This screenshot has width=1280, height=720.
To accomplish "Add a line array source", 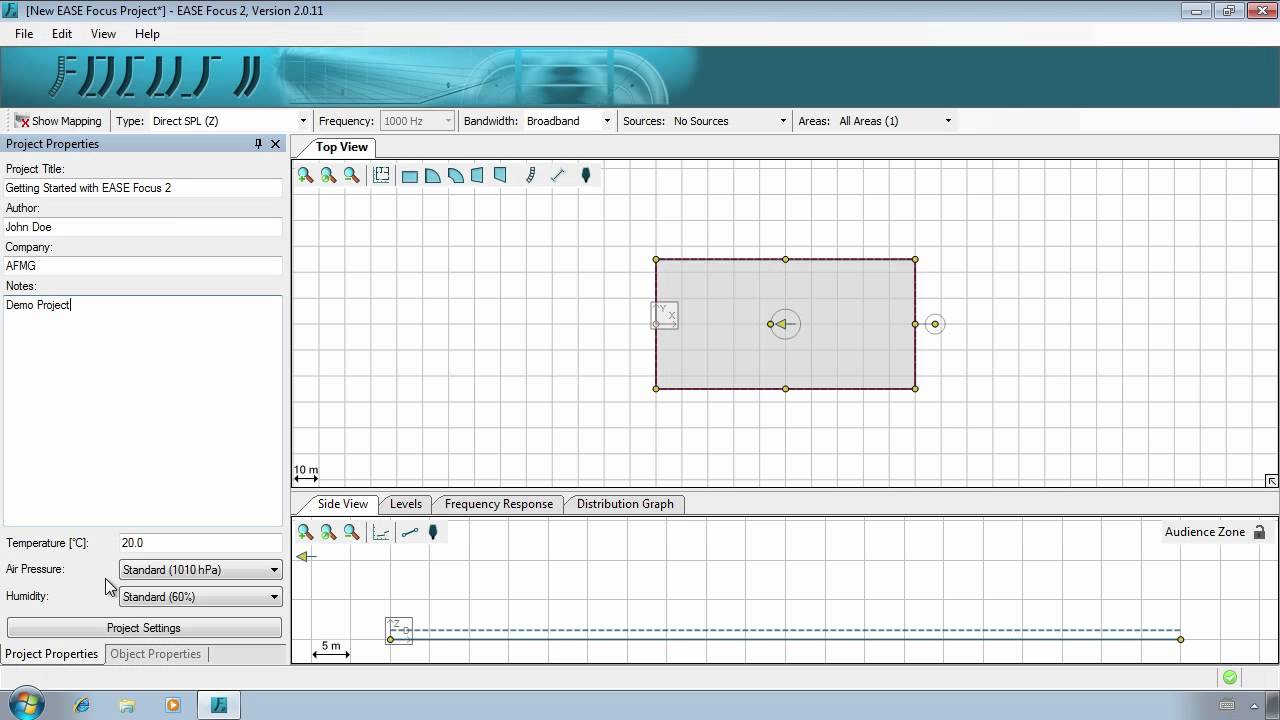I will click(531, 175).
